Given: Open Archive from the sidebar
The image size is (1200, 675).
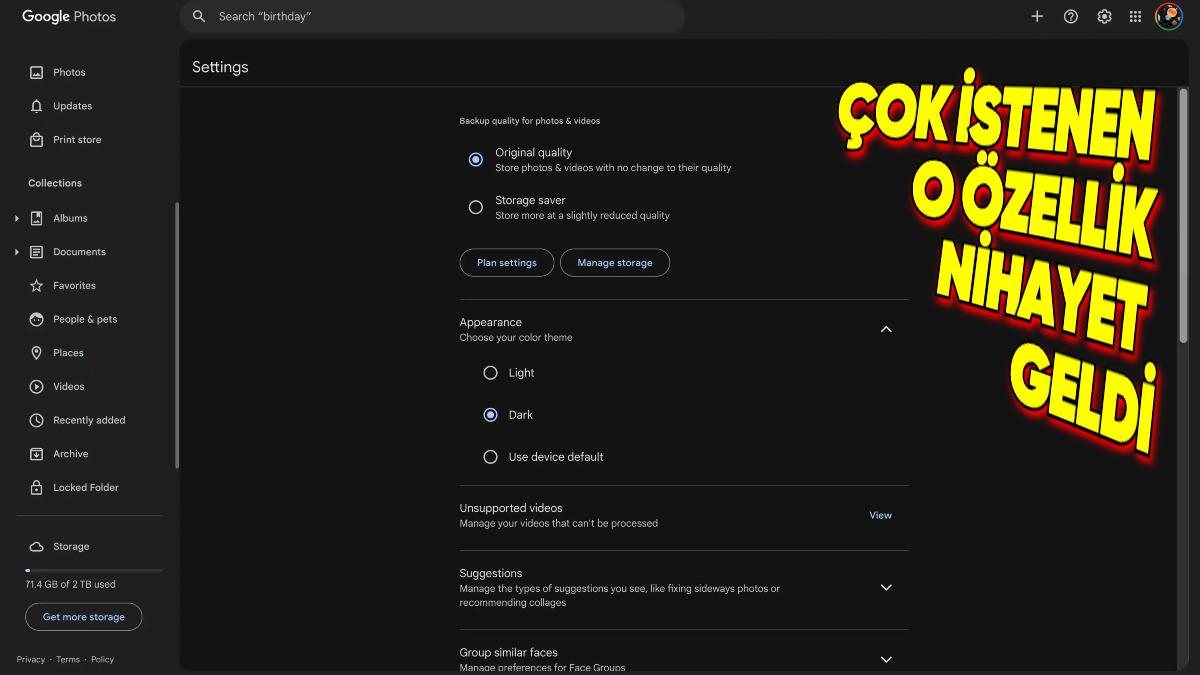Looking at the screenshot, I should pos(71,454).
